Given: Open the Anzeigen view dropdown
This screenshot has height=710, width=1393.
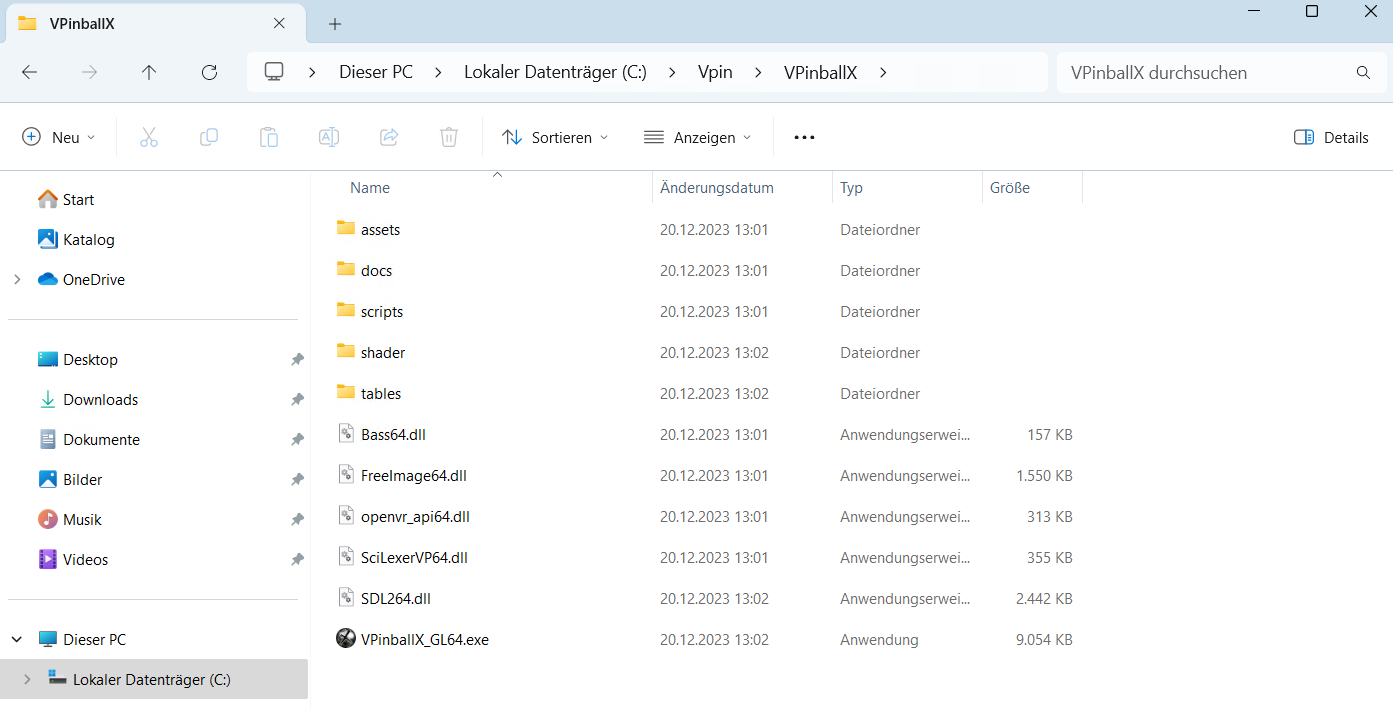Looking at the screenshot, I should (x=698, y=137).
